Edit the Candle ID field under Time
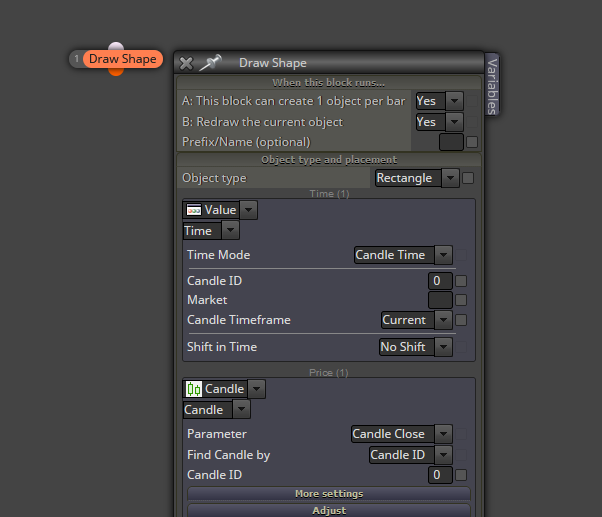This screenshot has height=517, width=602. click(x=440, y=281)
